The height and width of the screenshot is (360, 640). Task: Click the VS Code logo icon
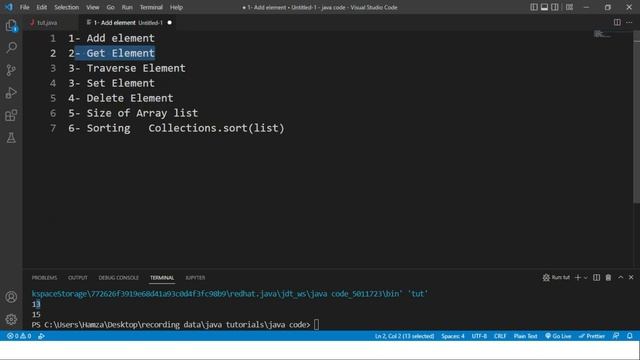[9, 7]
